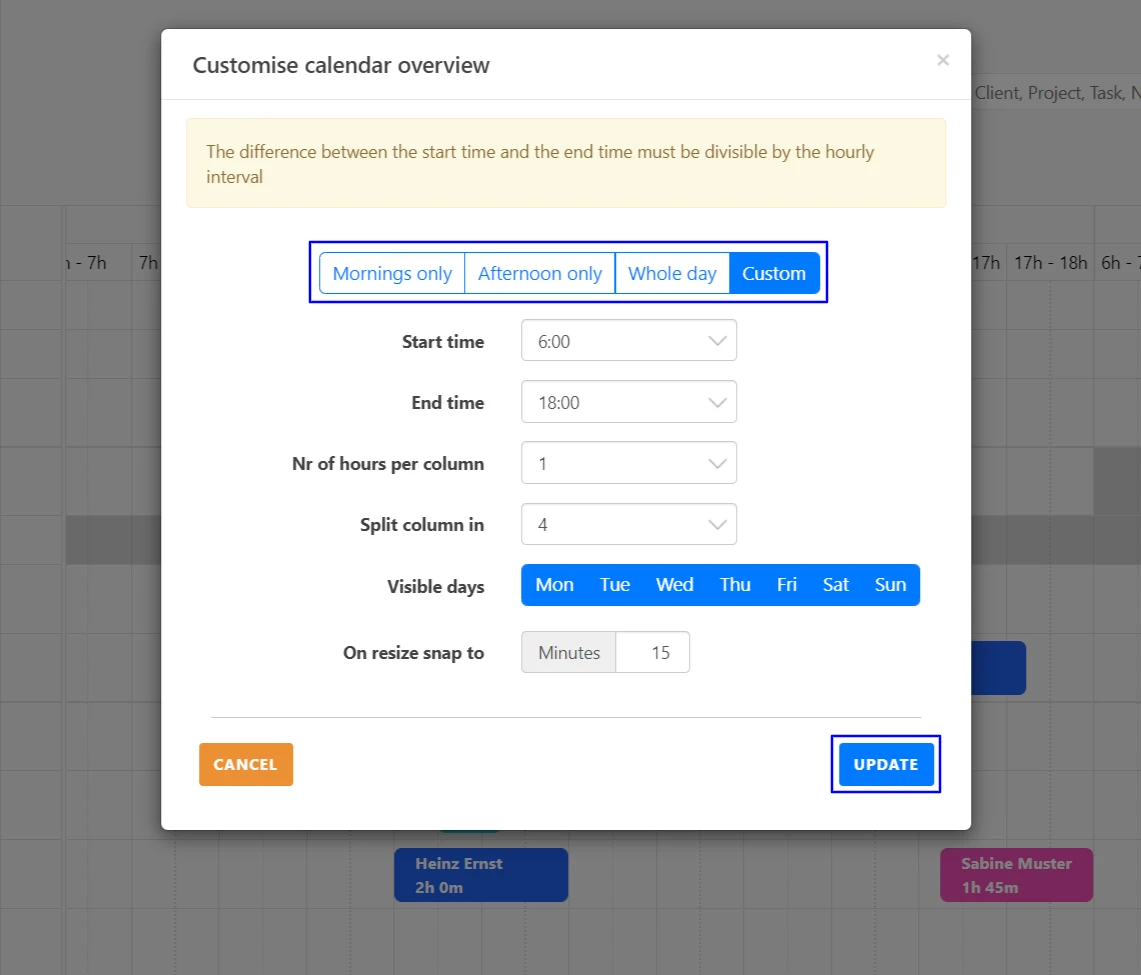Image resolution: width=1141 pixels, height=975 pixels.
Task: Expand the "Nr of hours per column" selector
Action: (x=628, y=463)
